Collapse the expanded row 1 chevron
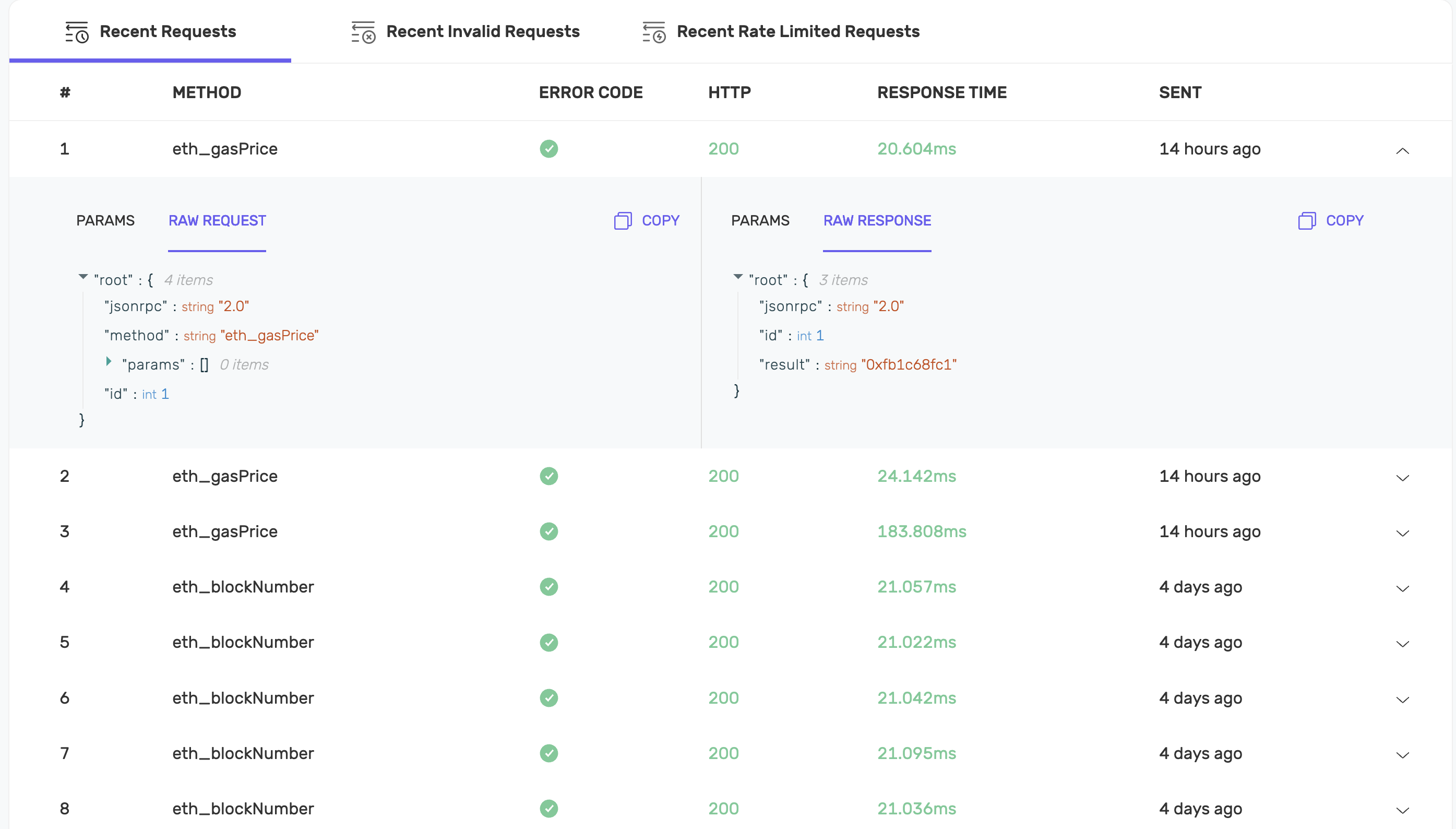1456x829 pixels. 1402,151
